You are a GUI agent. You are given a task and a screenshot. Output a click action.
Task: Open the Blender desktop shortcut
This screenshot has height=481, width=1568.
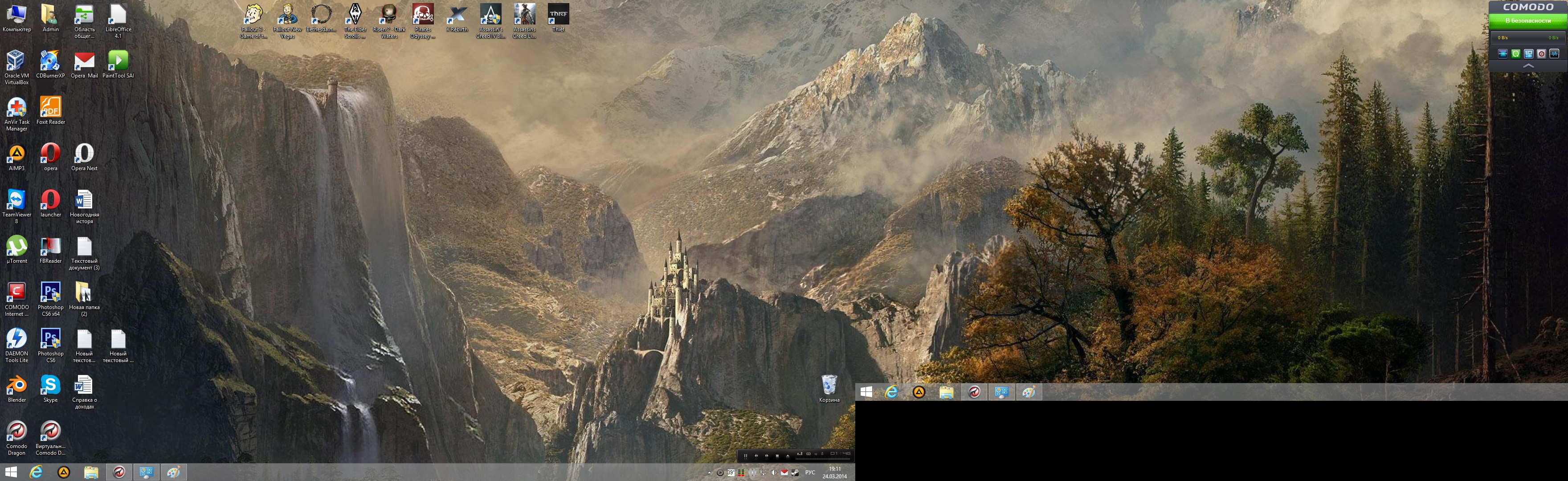pyautogui.click(x=16, y=385)
